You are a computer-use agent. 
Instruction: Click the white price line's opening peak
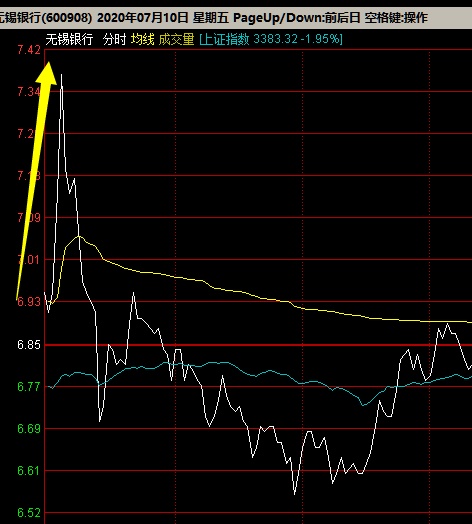coord(62,76)
